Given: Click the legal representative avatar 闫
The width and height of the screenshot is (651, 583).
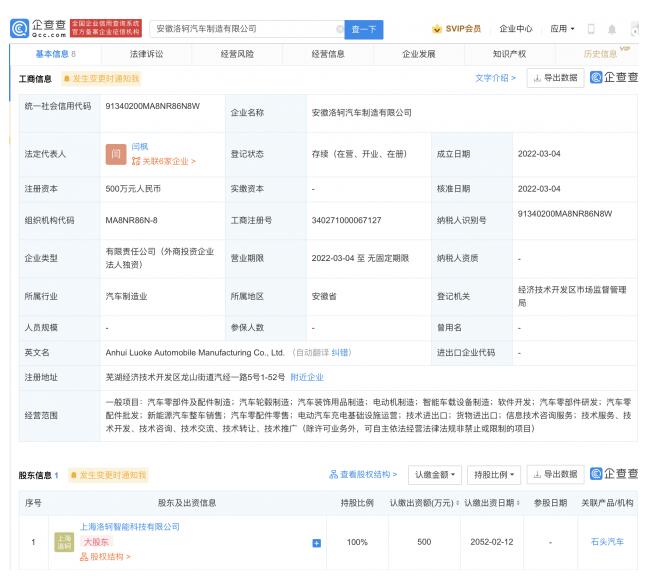Looking at the screenshot, I should (117, 154).
